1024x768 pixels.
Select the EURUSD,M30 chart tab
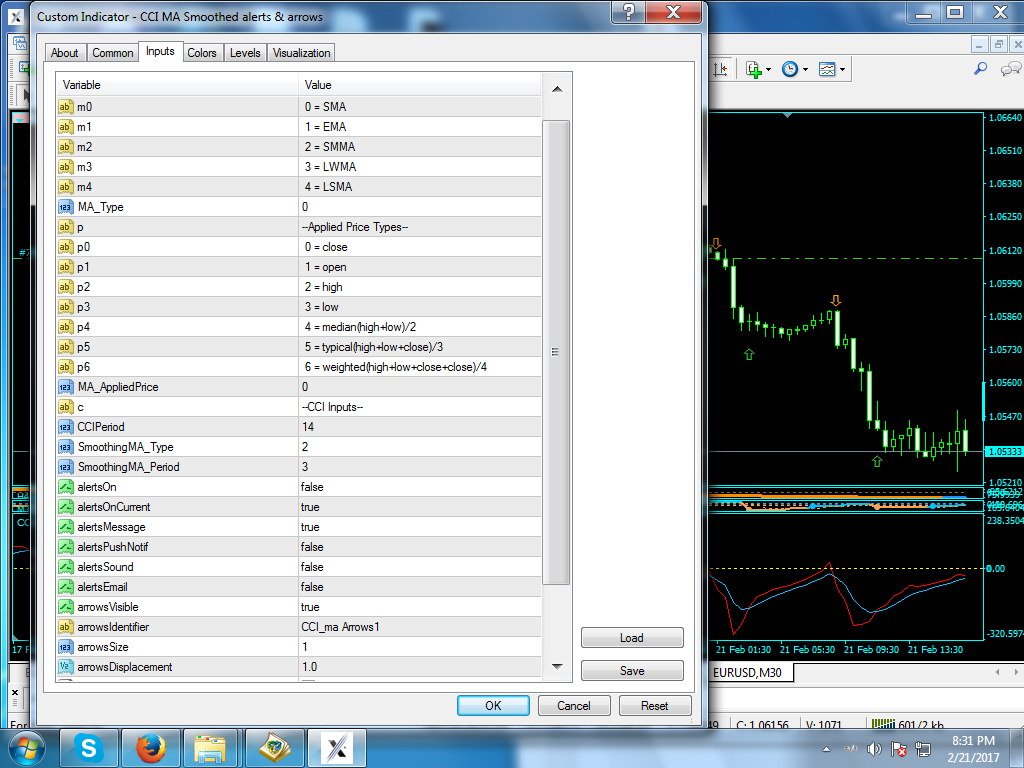click(748, 672)
